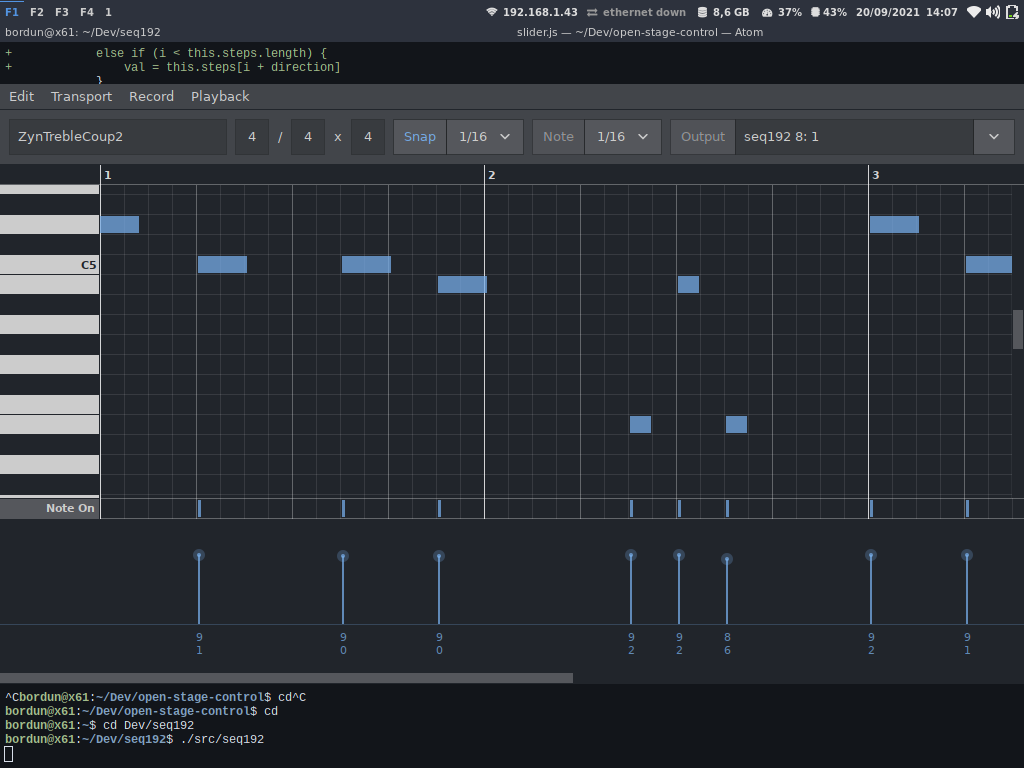This screenshot has height=768, width=1024.
Task: Open the Note 1/16 length dropdown
Action: click(623, 137)
